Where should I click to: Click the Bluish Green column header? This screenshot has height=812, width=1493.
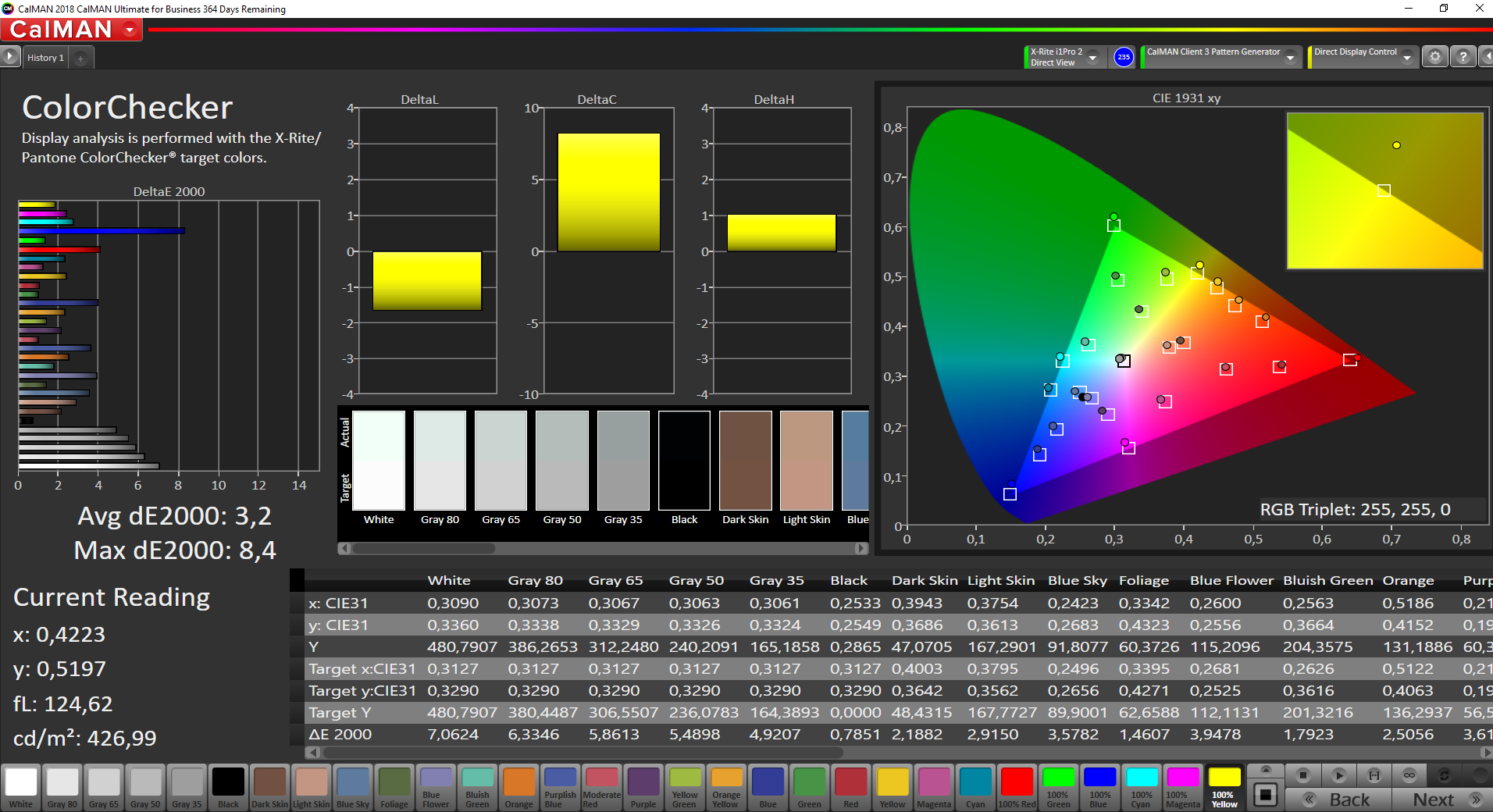coord(1327,580)
